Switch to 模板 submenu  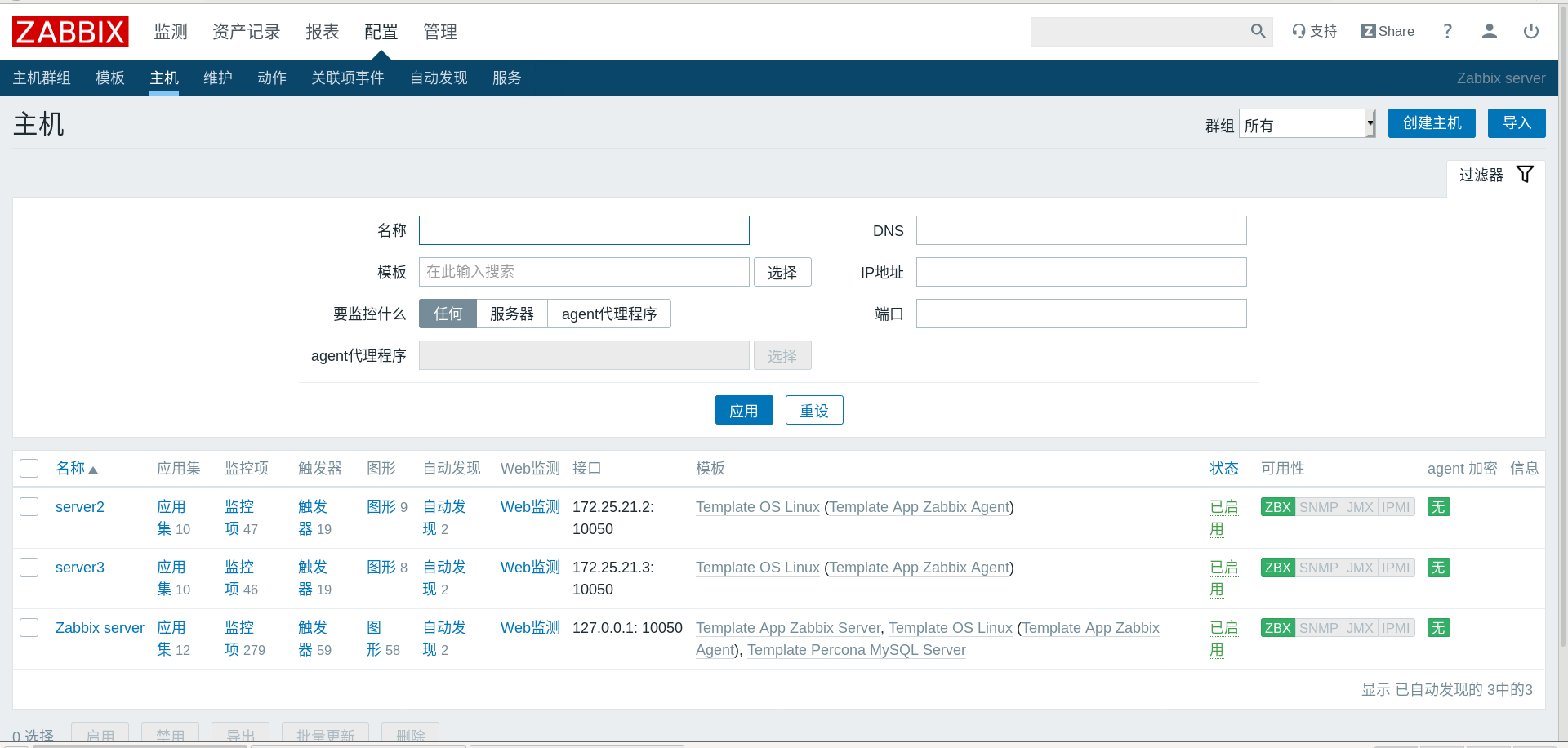pos(110,78)
